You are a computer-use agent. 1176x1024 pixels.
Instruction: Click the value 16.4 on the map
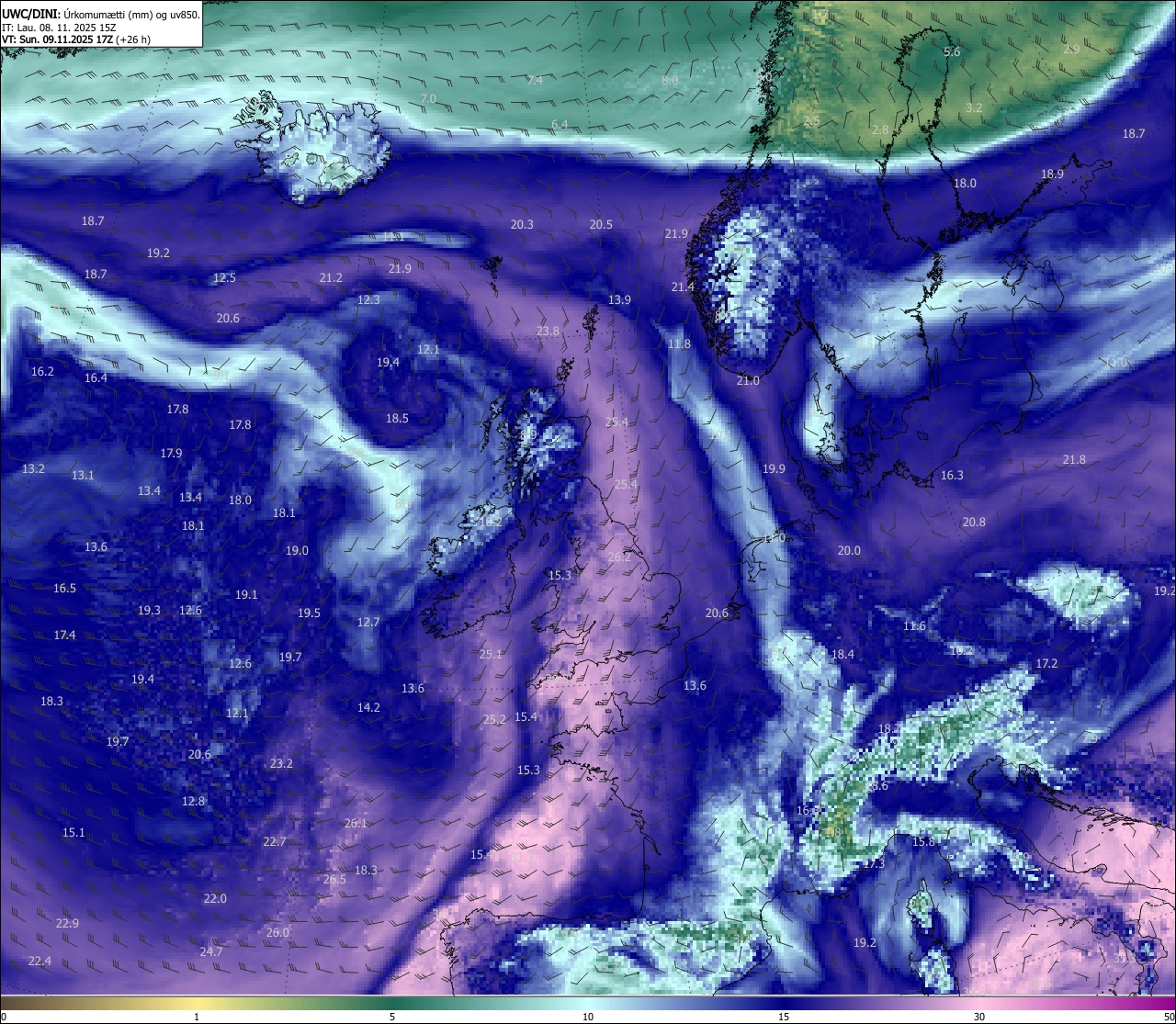click(x=96, y=377)
